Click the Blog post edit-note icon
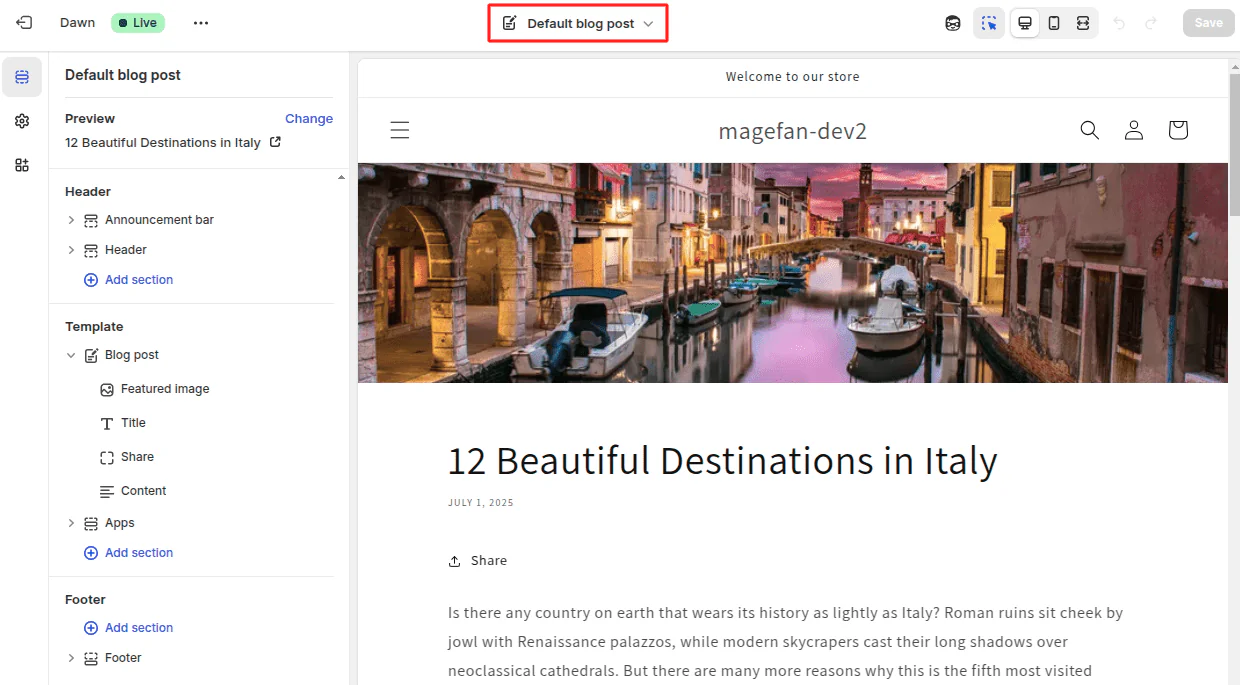The height and width of the screenshot is (685, 1240). (91, 355)
